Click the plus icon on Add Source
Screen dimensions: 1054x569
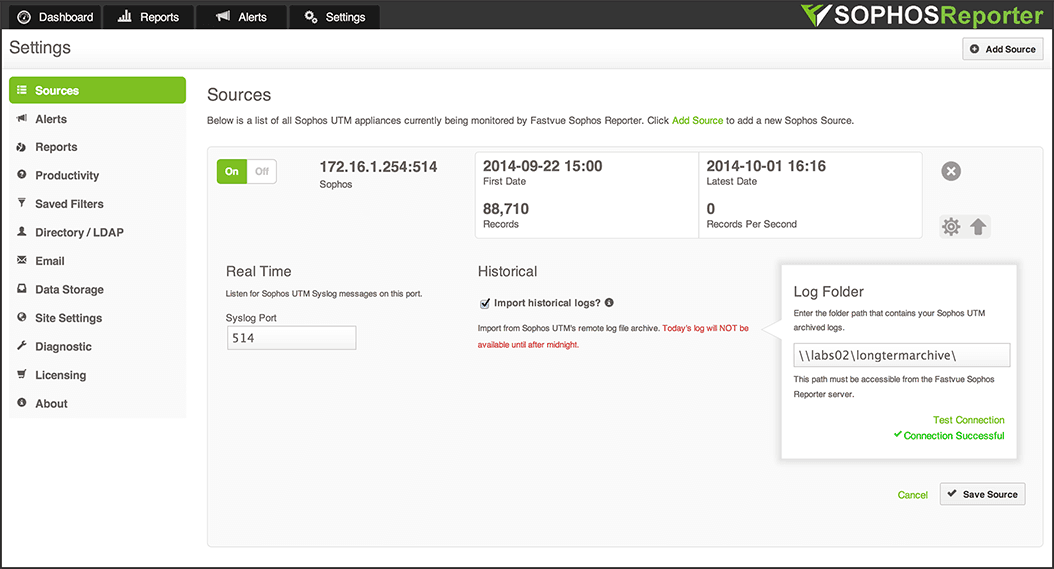975,49
